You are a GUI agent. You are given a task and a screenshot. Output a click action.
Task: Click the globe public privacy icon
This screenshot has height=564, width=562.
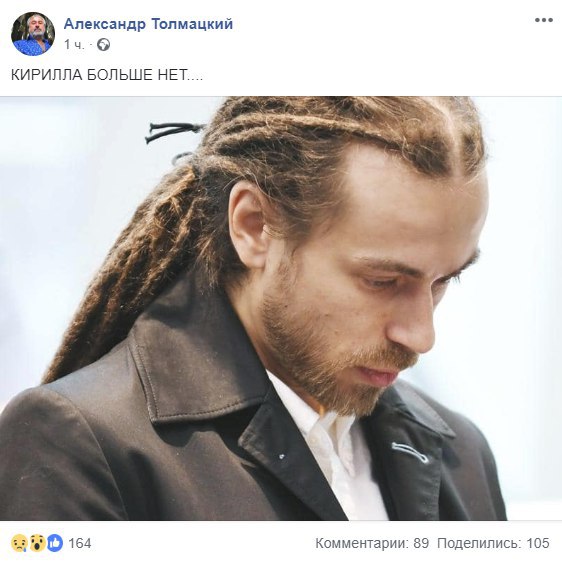click(x=104, y=45)
